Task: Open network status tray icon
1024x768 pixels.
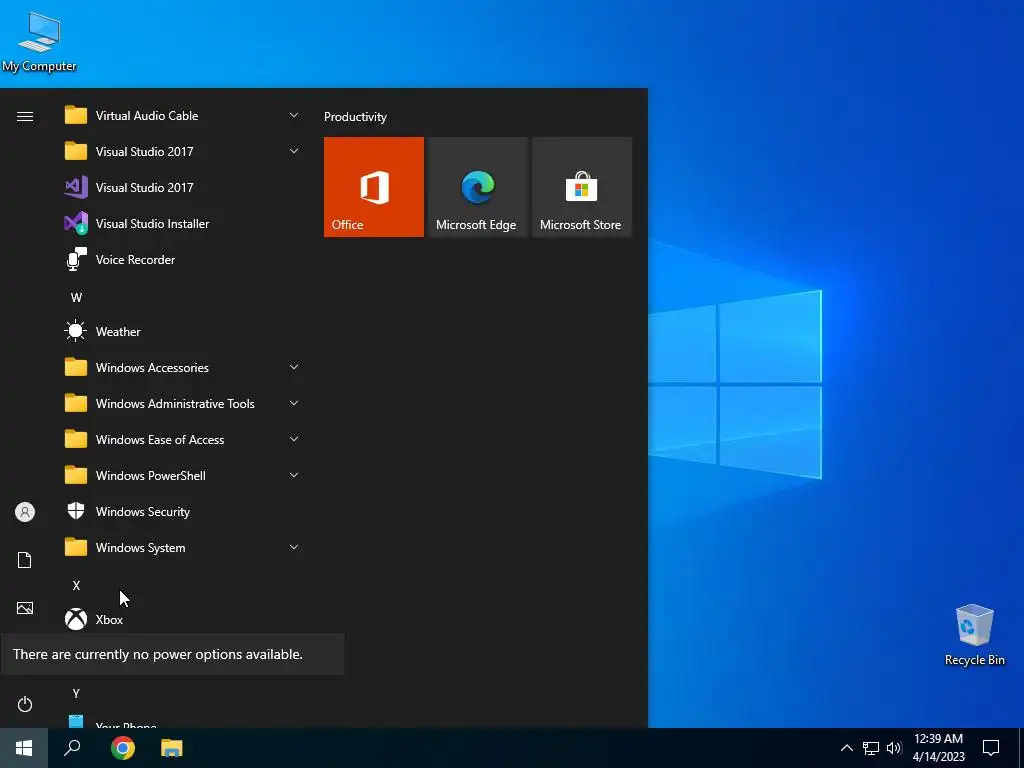Action: 871,748
